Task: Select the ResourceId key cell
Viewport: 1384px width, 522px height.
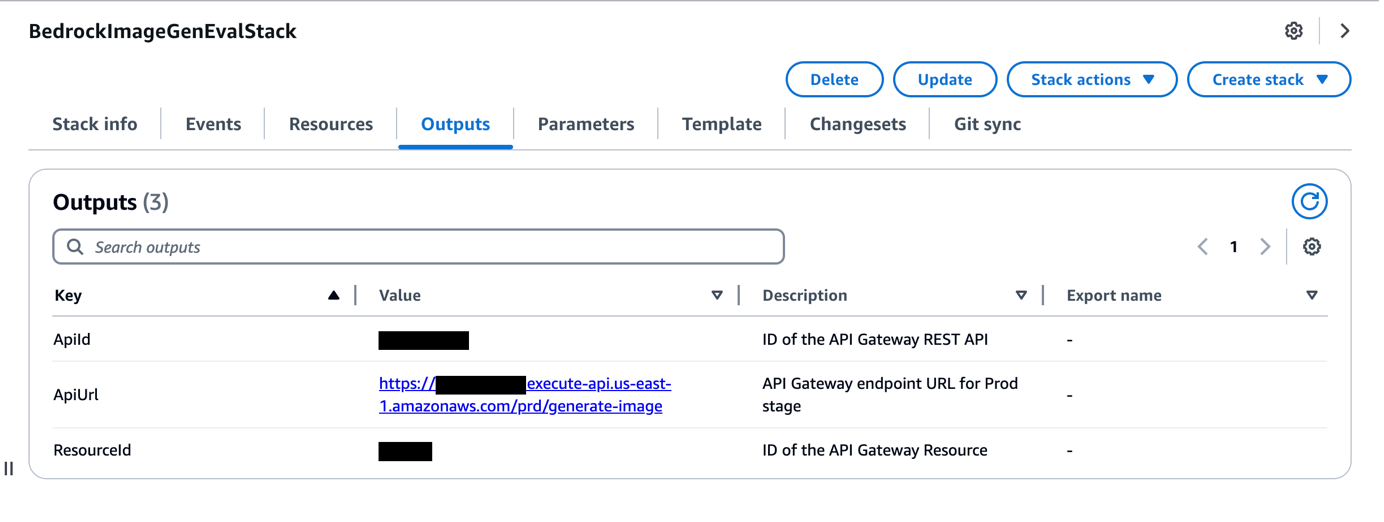Action: [92, 452]
